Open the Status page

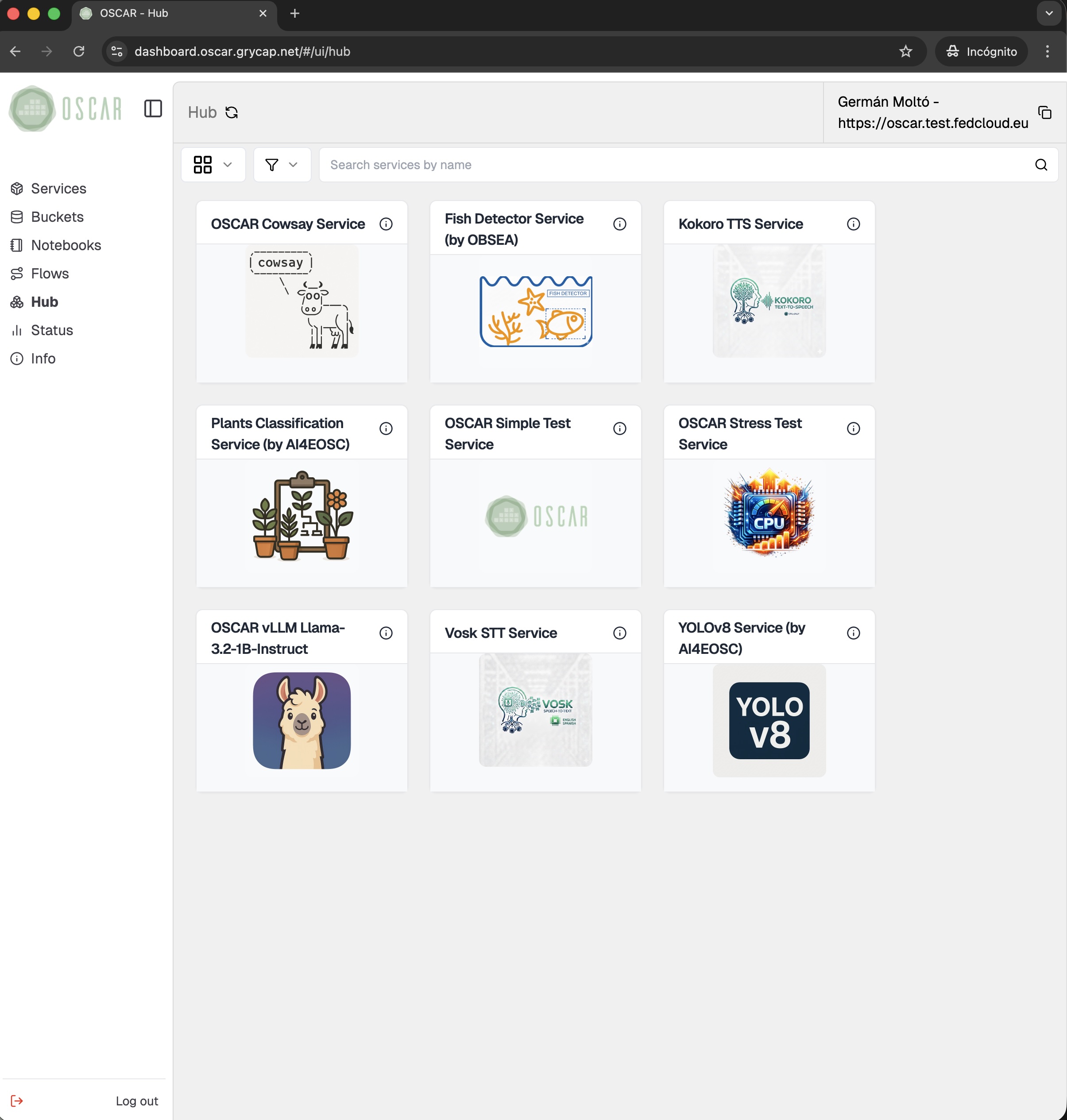pyautogui.click(x=52, y=330)
